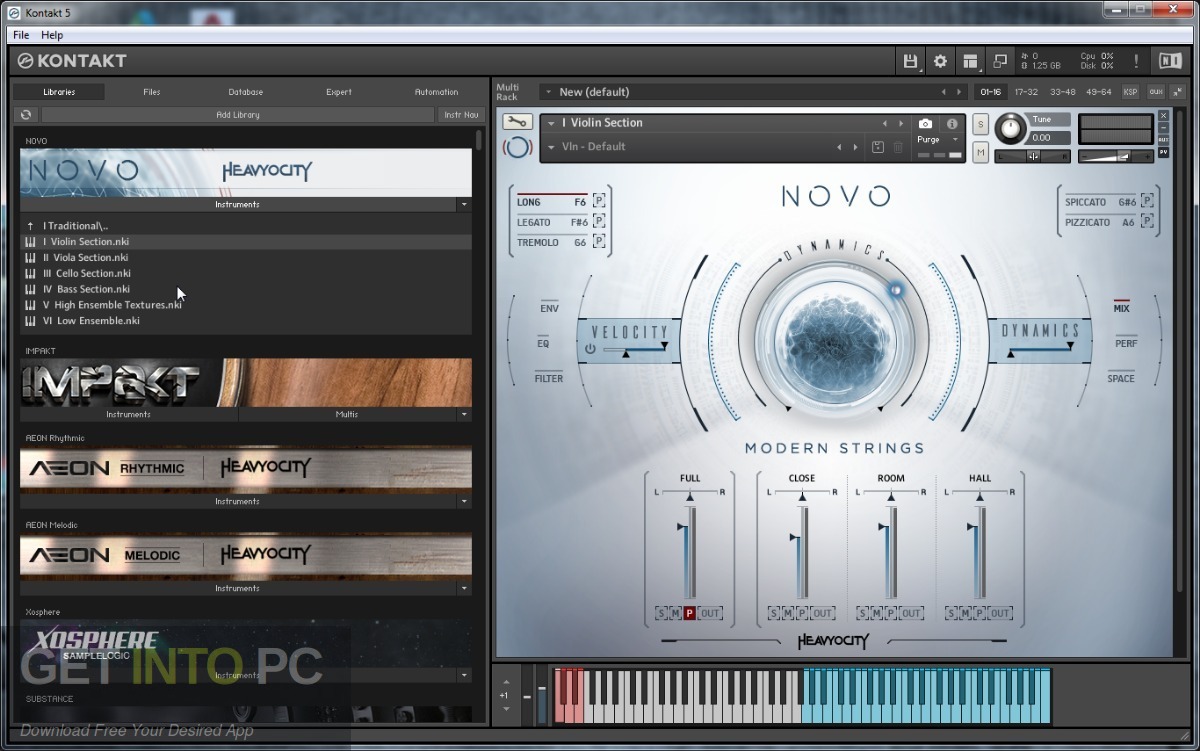Open IMPAKT Multis dropdown arrow

coord(463,414)
